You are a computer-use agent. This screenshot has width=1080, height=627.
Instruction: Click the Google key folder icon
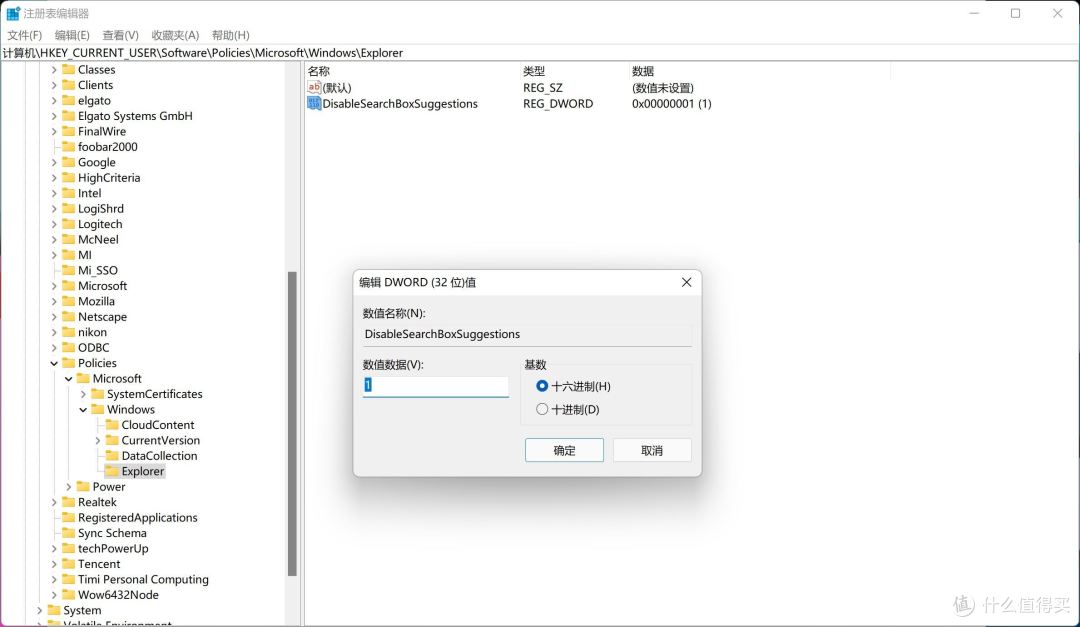(x=68, y=162)
